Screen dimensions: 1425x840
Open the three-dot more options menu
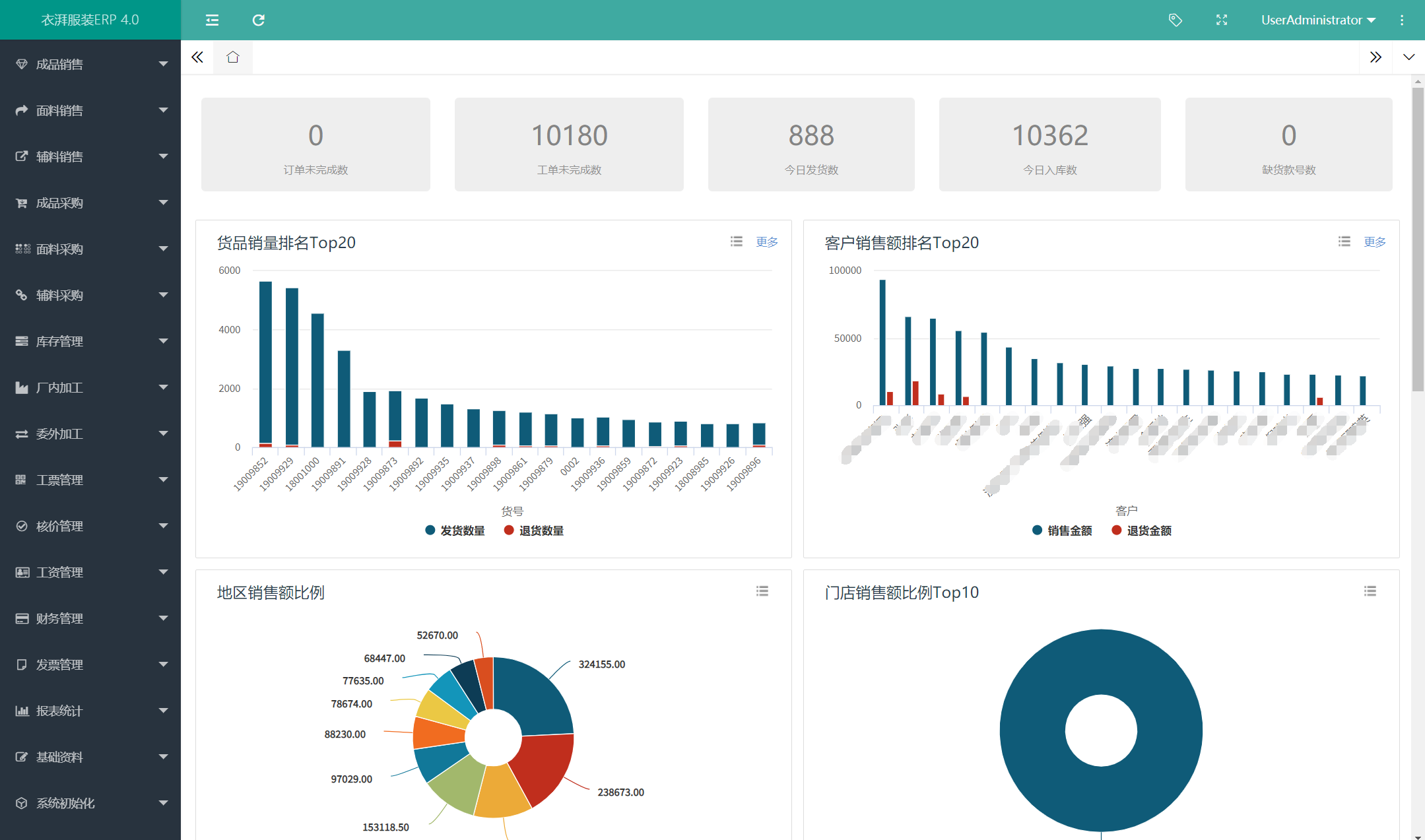coord(1401,20)
